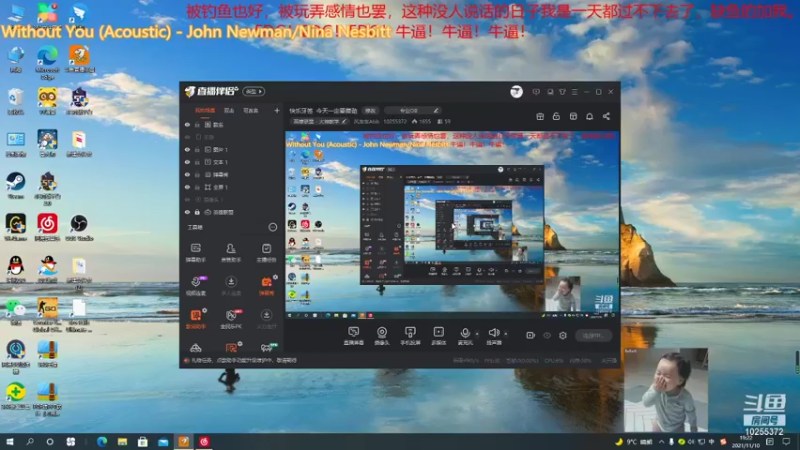Switch to the third scene tab
800x450 pixels.
[251, 110]
